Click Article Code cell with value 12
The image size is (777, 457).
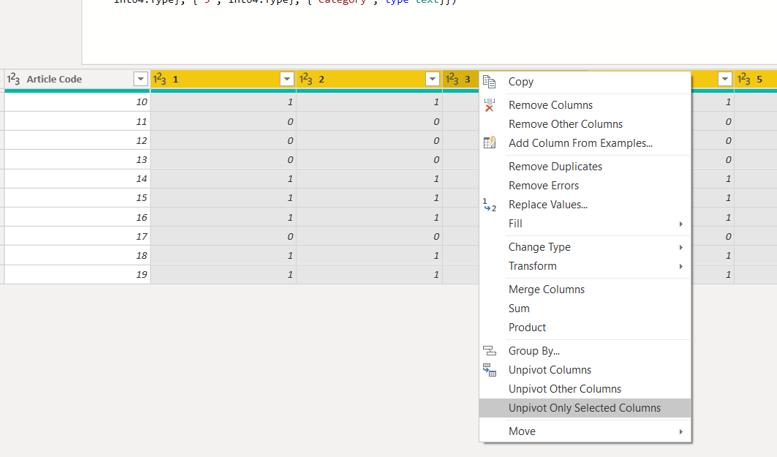coord(77,141)
